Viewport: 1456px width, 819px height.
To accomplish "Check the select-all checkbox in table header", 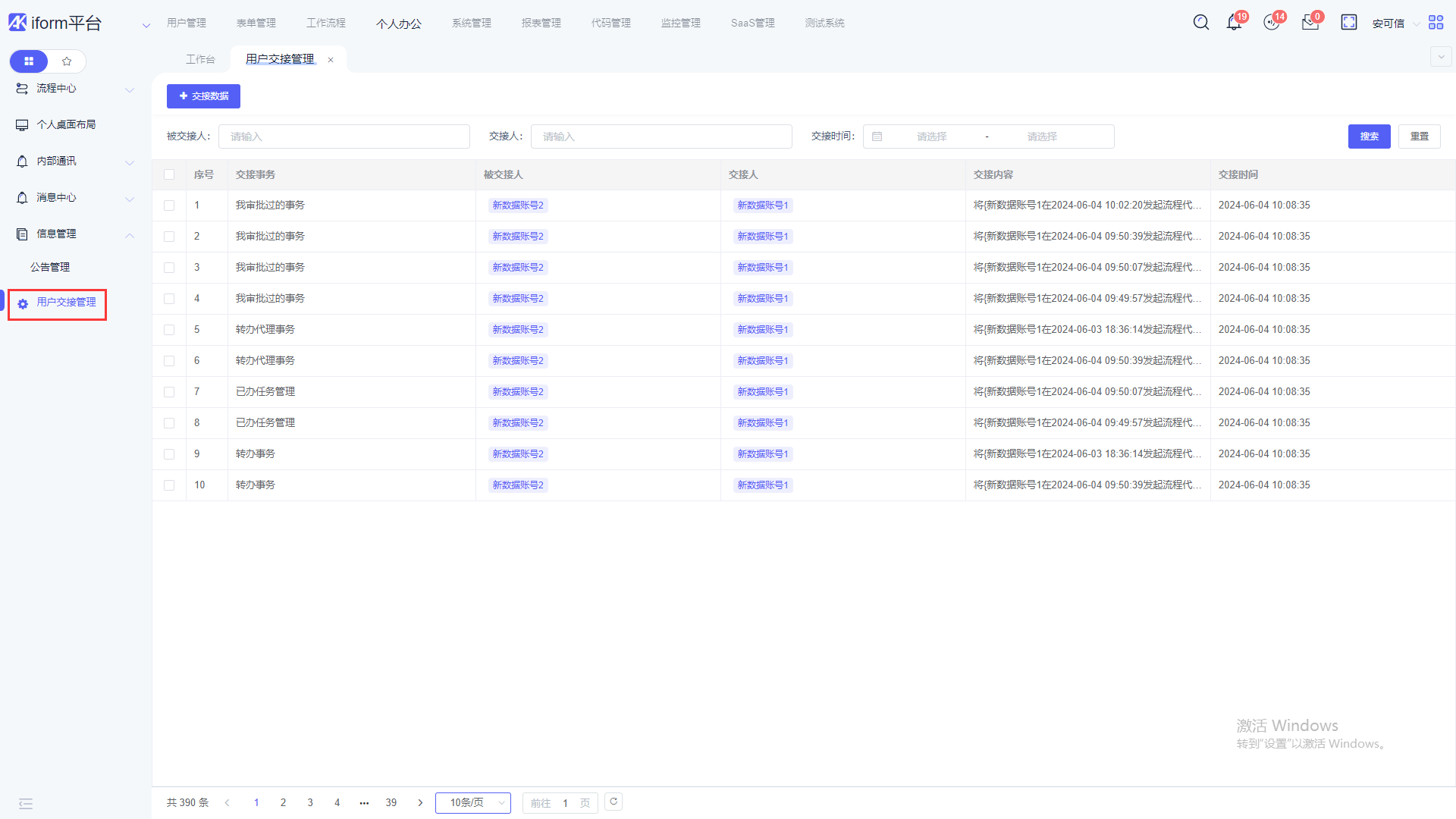I will [169, 174].
